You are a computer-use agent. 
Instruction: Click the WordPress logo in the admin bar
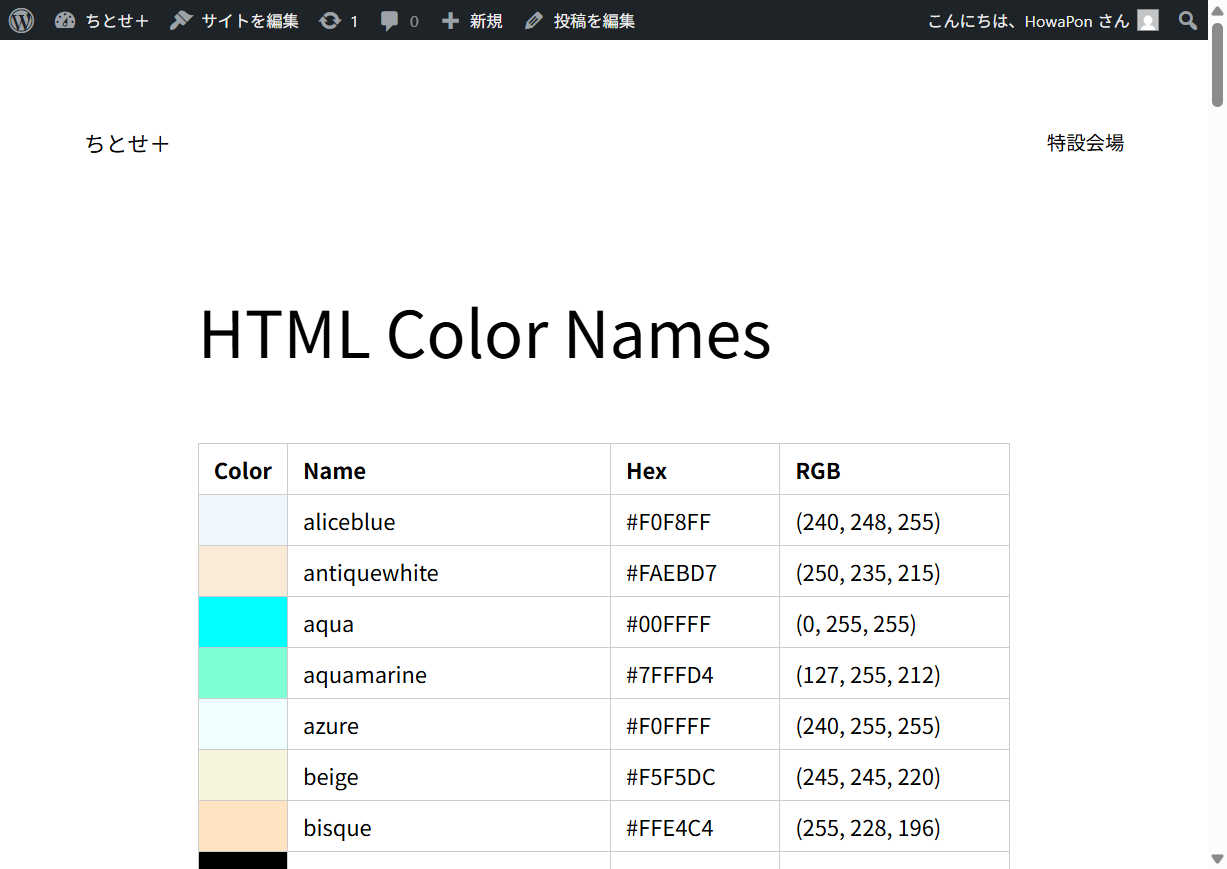coord(20,20)
